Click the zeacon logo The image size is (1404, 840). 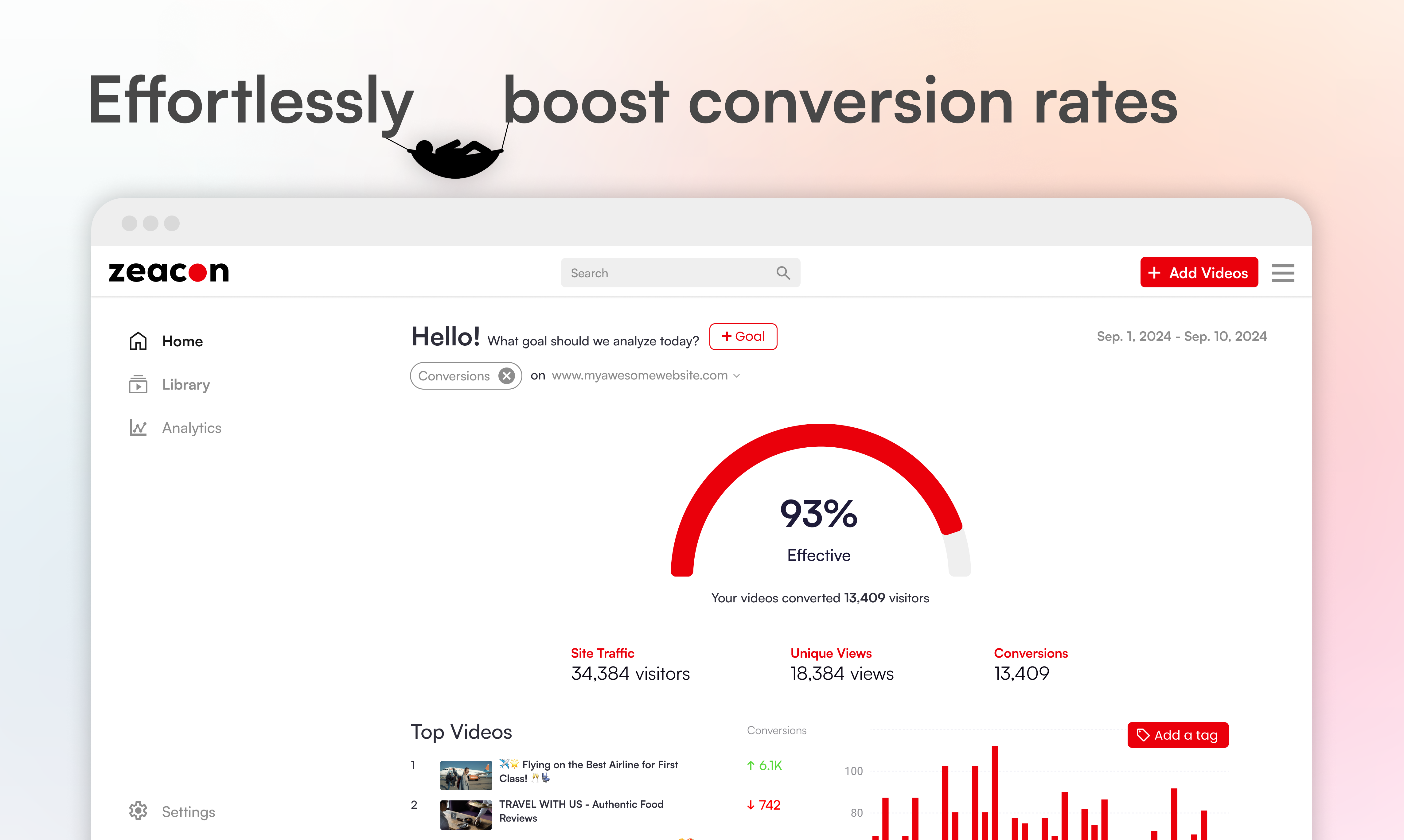[x=169, y=272]
